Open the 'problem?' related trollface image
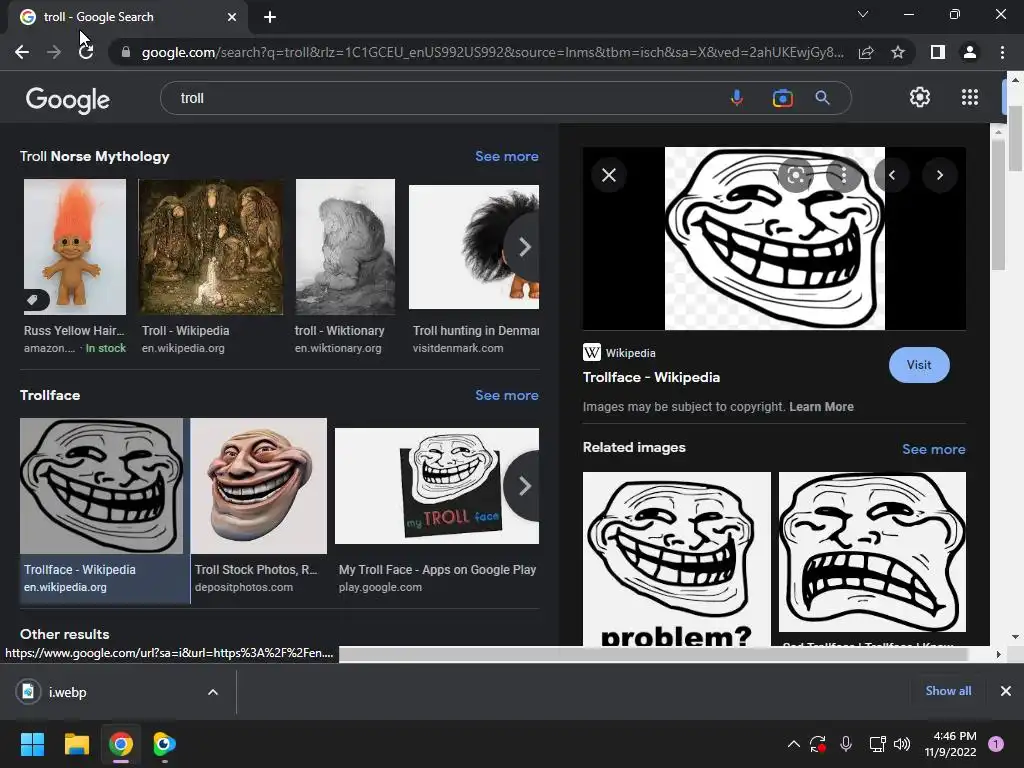Viewport: 1024px width, 768px height. point(677,559)
